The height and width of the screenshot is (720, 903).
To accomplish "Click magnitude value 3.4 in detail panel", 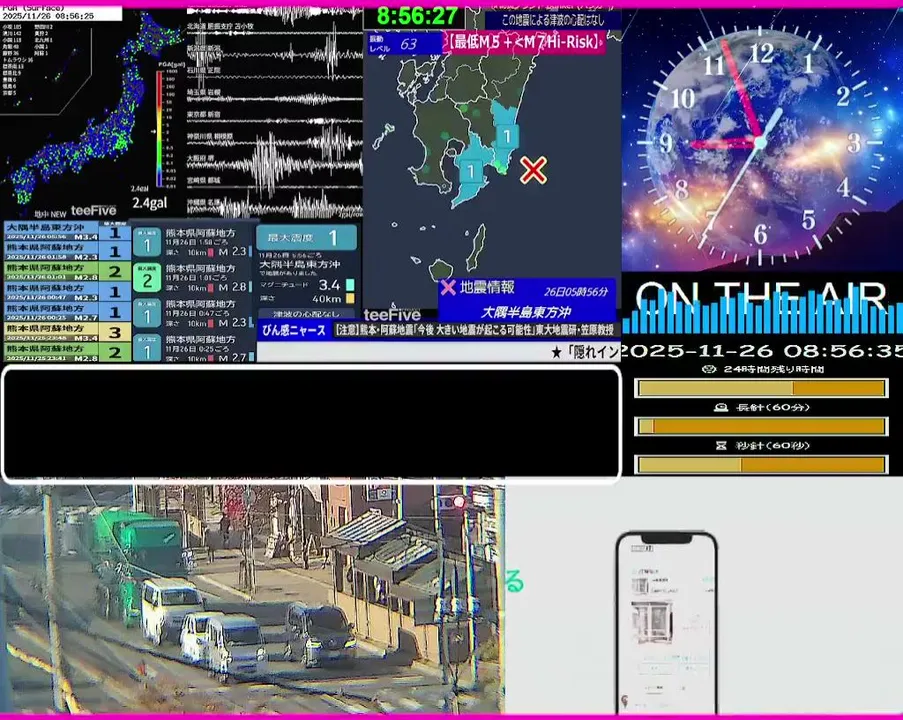I will tap(329, 285).
